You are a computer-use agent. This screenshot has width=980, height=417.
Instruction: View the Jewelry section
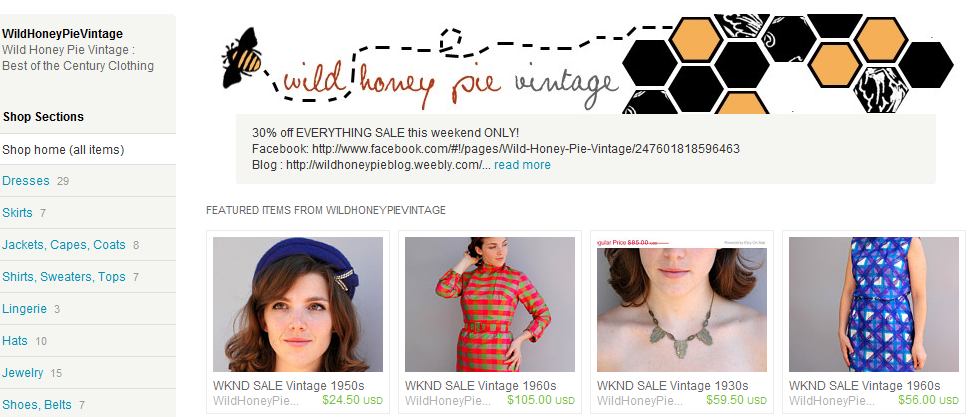pyautogui.click(x=22, y=373)
